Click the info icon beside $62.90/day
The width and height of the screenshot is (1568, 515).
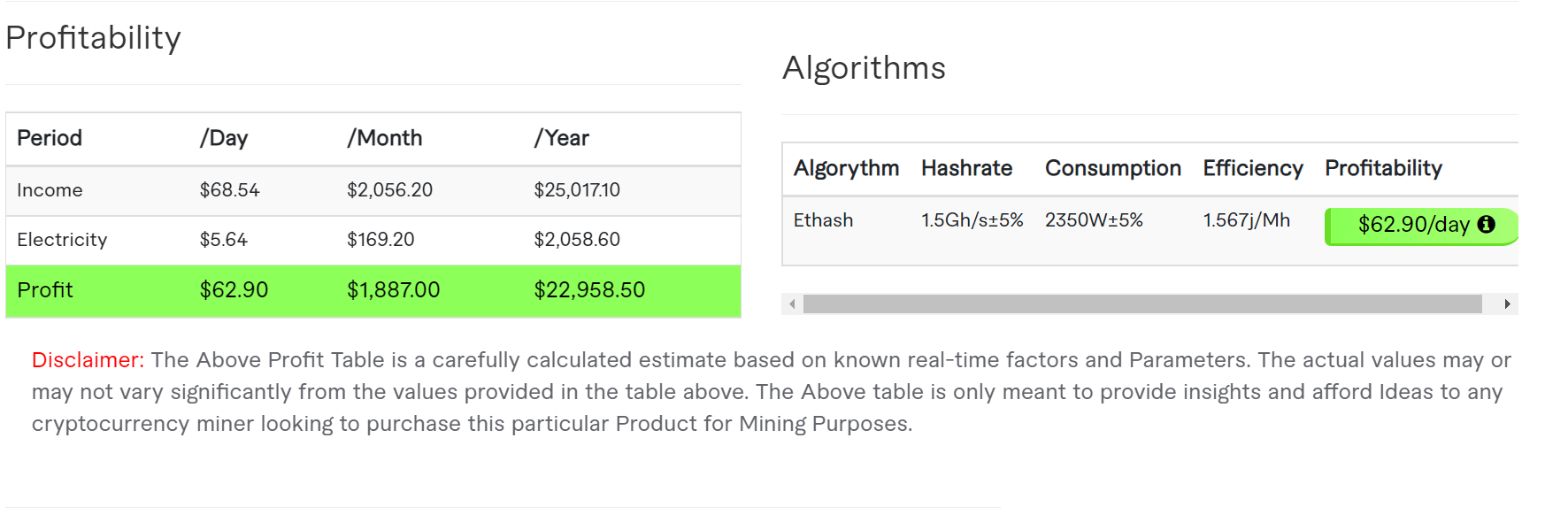(x=1487, y=225)
